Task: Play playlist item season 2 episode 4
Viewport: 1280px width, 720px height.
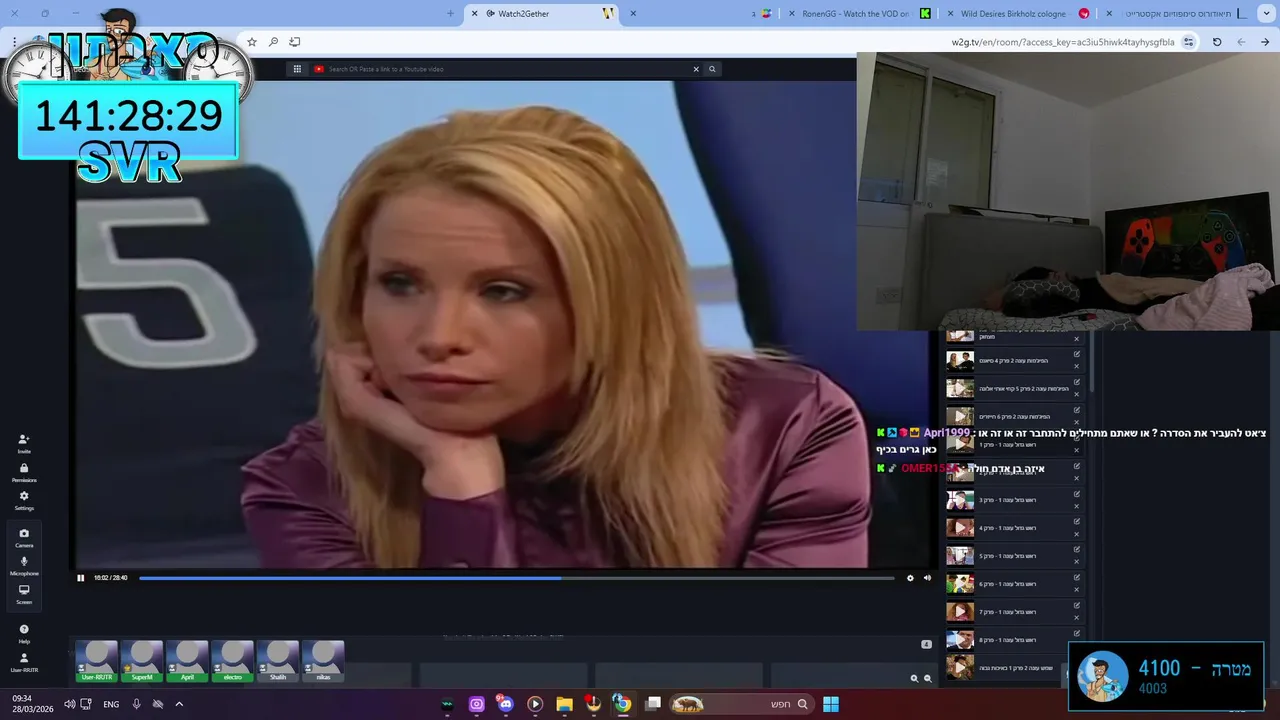Action: point(960,361)
